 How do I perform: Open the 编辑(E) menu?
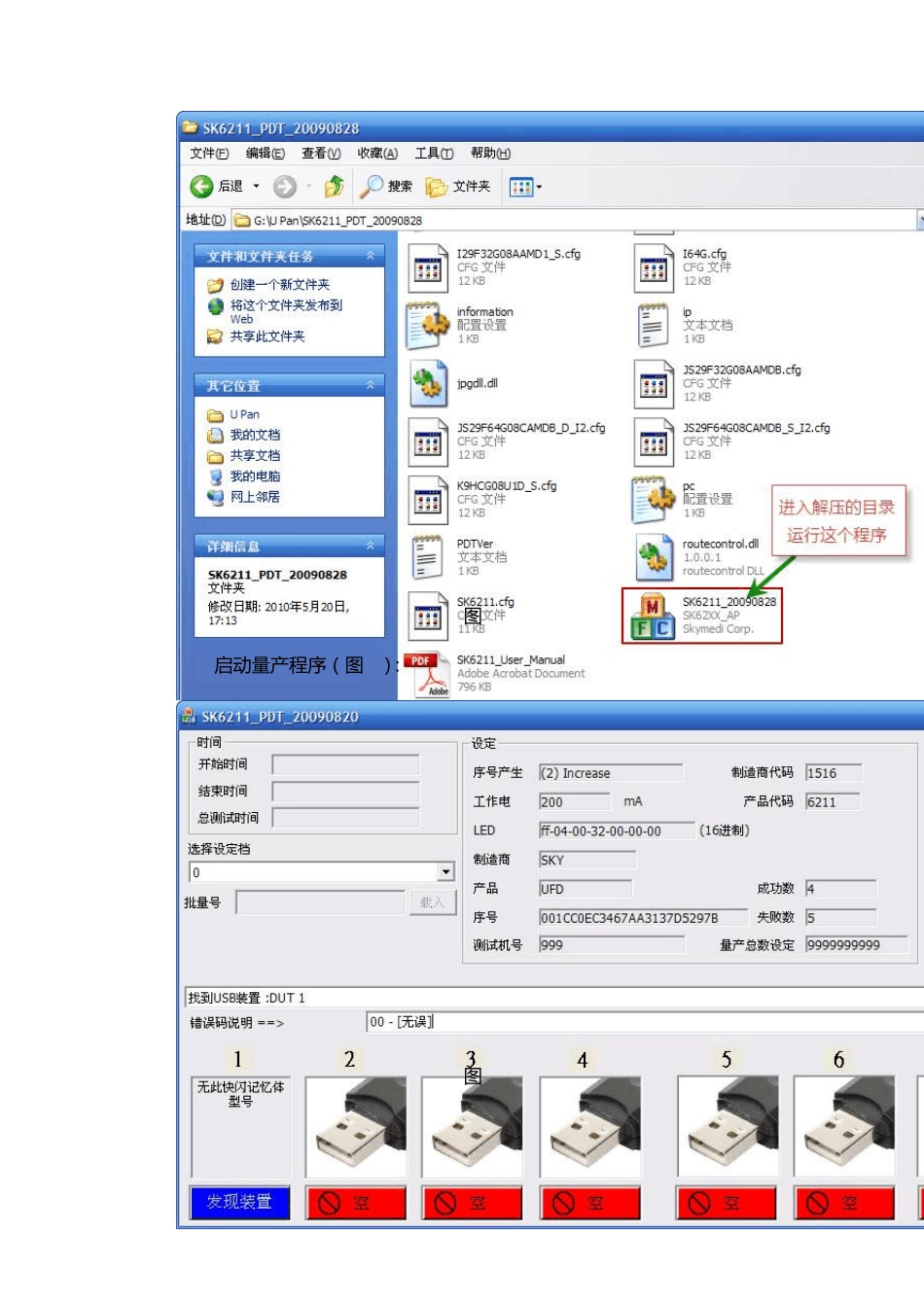pyautogui.click(x=265, y=154)
